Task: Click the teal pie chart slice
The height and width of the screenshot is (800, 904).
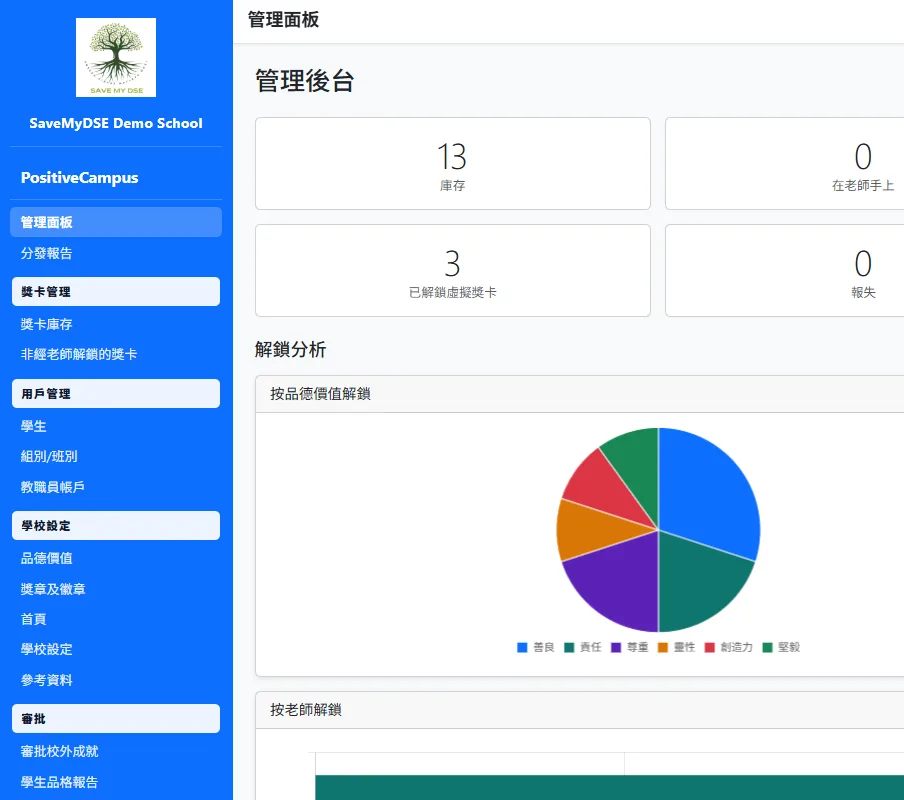Action: pyautogui.click(x=698, y=582)
